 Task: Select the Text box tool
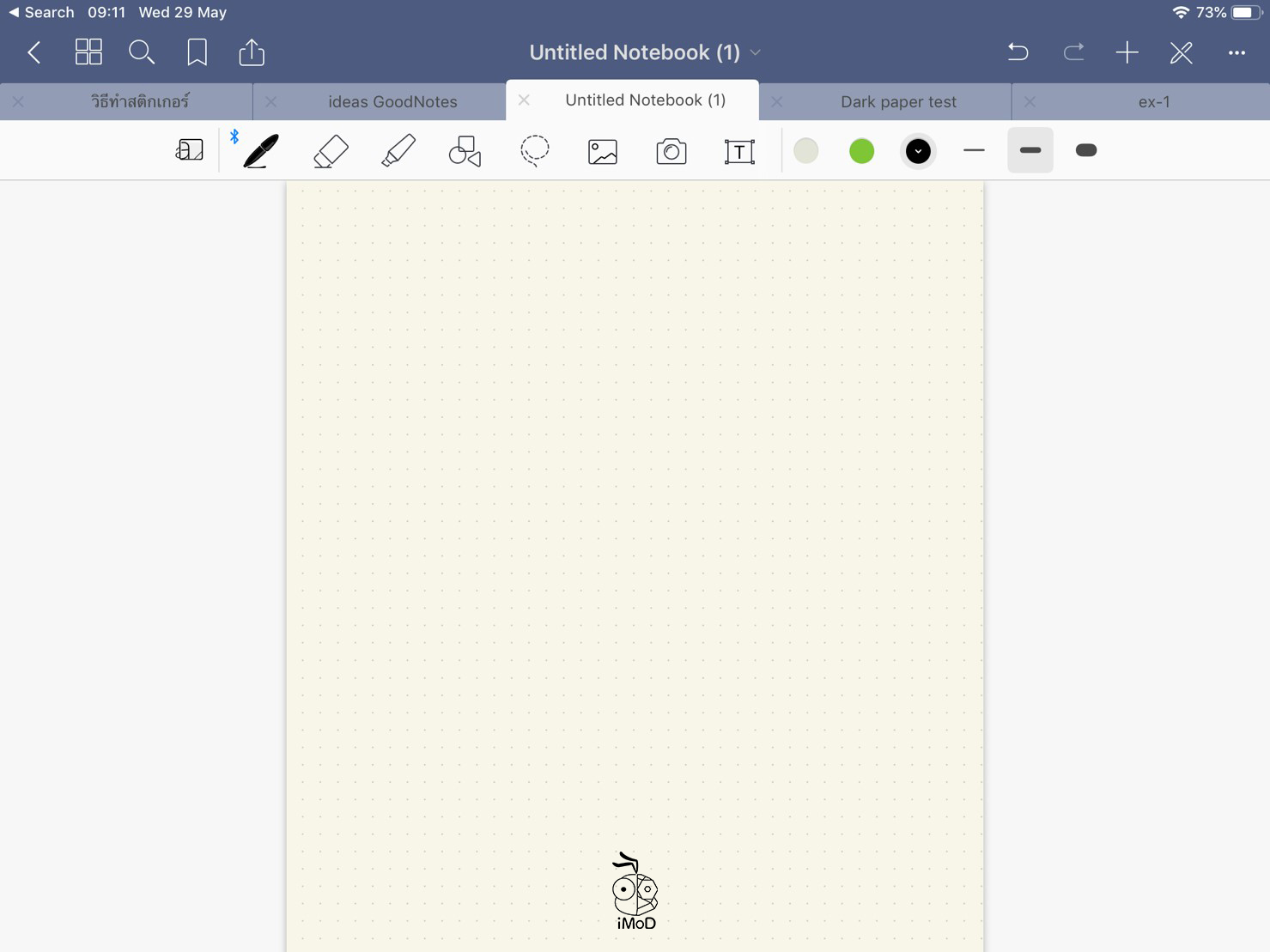coord(739,152)
